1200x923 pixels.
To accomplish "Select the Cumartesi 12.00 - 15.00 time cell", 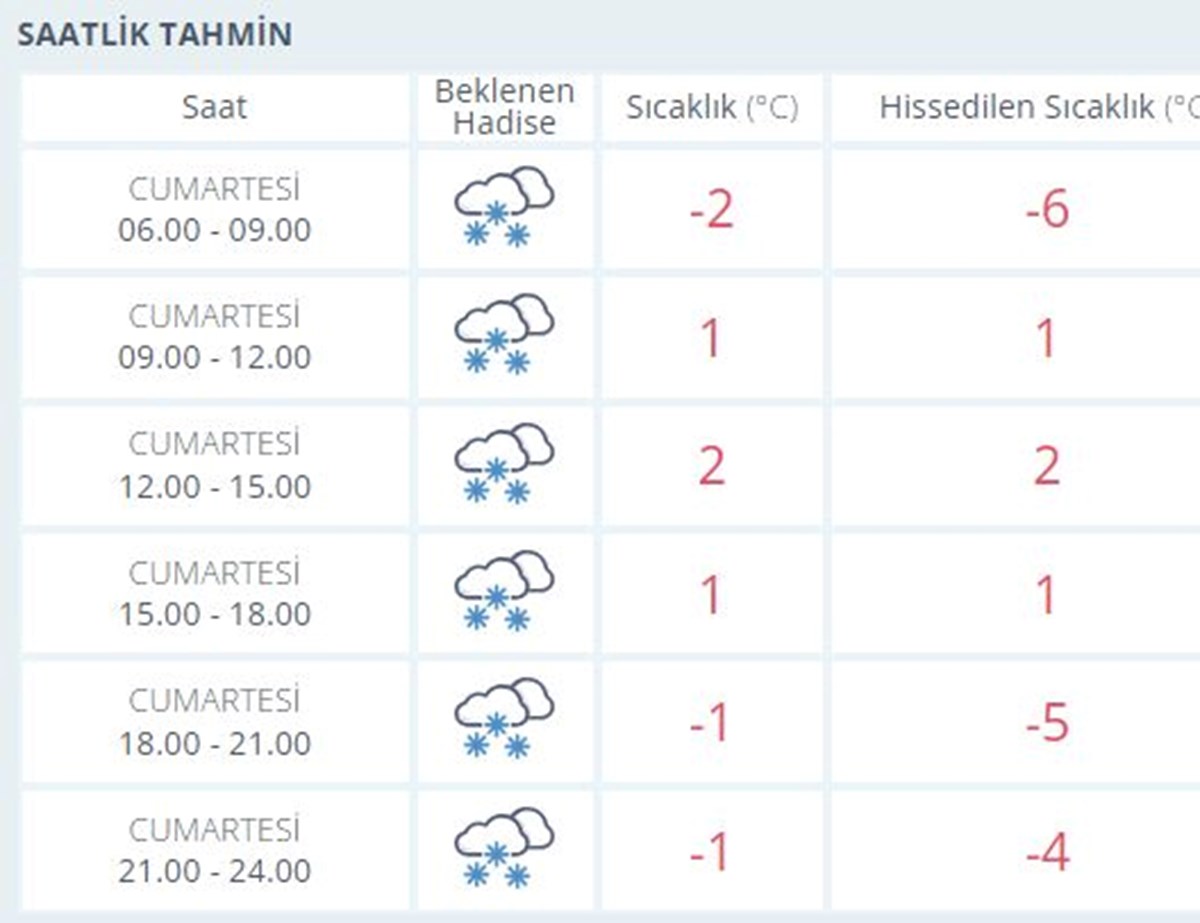I will click(x=214, y=466).
